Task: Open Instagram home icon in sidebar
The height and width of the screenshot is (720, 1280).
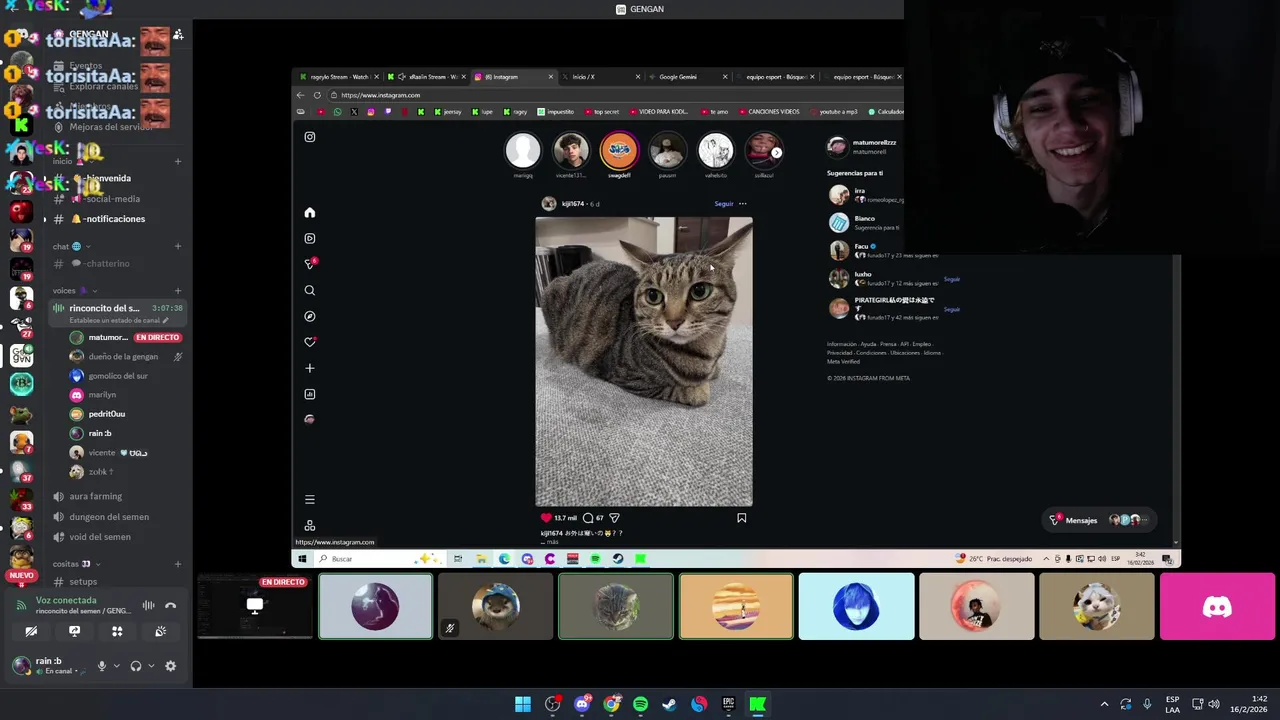Action: pos(310,213)
